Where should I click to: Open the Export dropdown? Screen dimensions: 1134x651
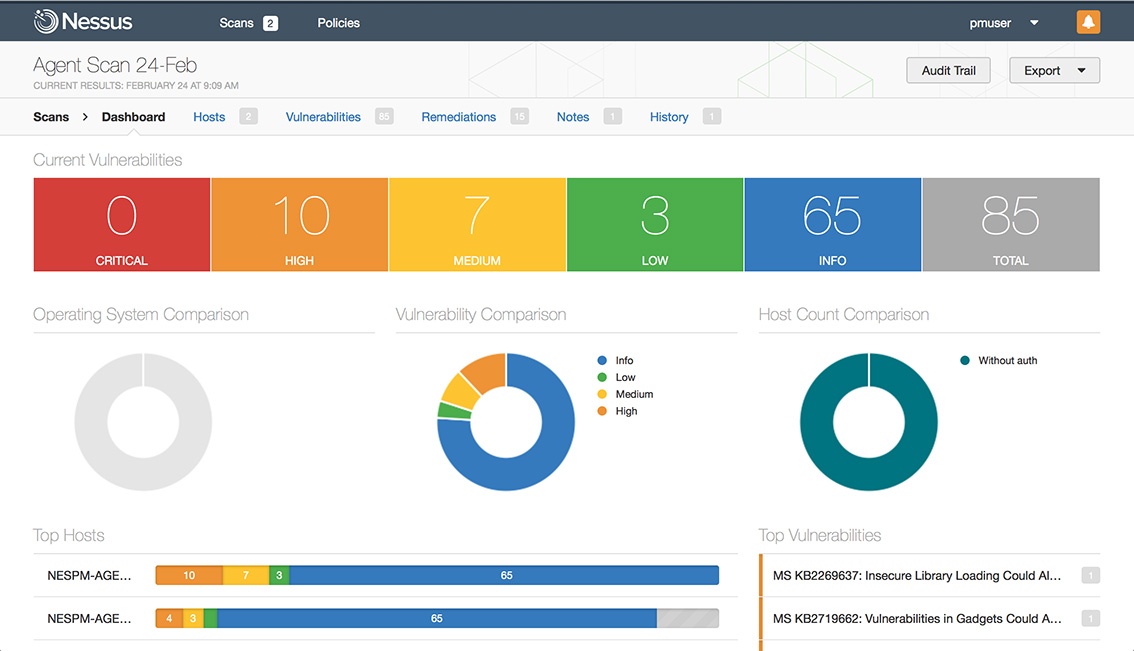click(x=1053, y=70)
